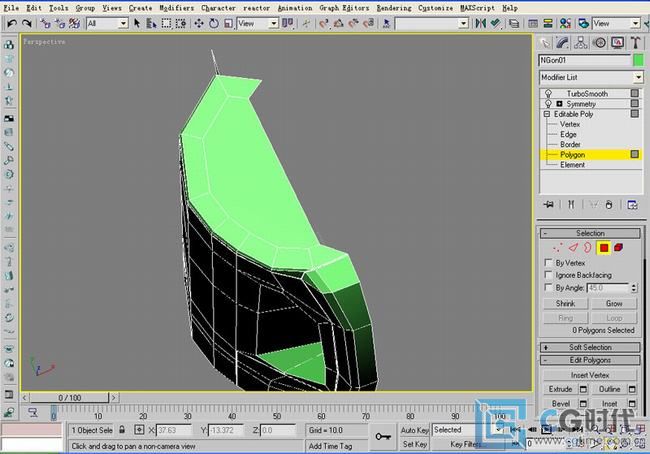Viewport: 650px width, 454px height.
Task: Open the Motion command panel tab
Action: pyautogui.click(x=599, y=43)
